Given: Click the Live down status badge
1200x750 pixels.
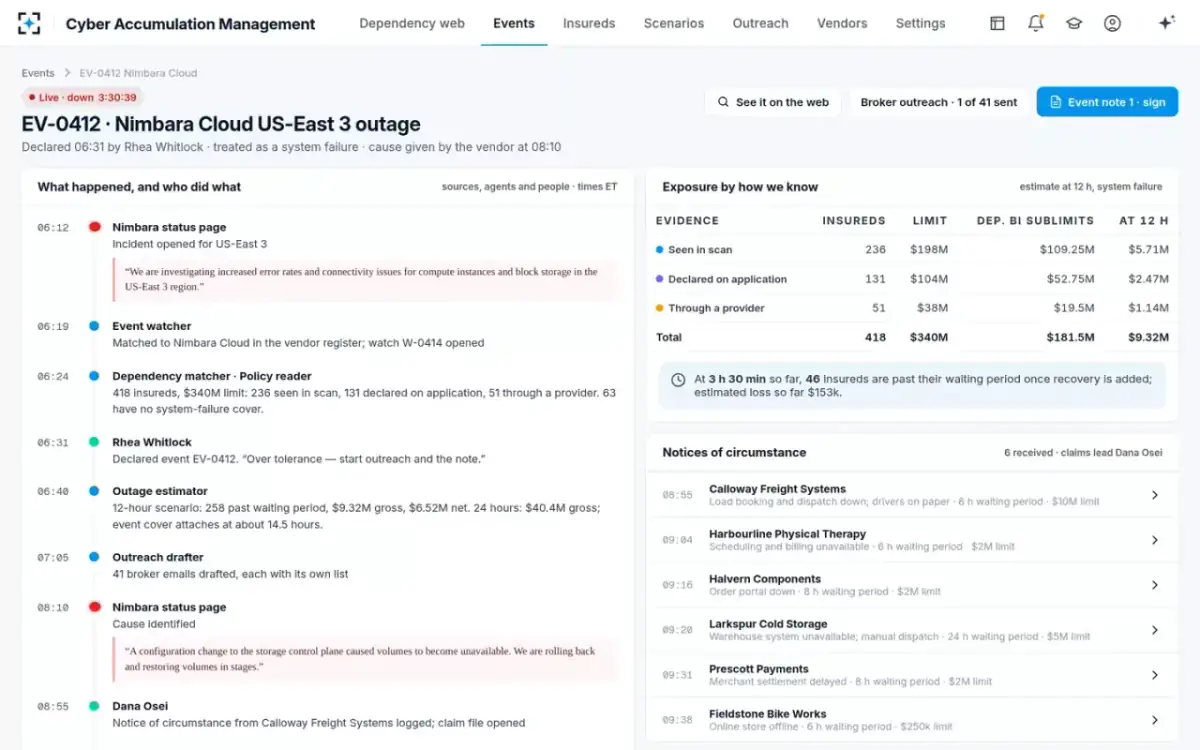Looking at the screenshot, I should coord(83,97).
